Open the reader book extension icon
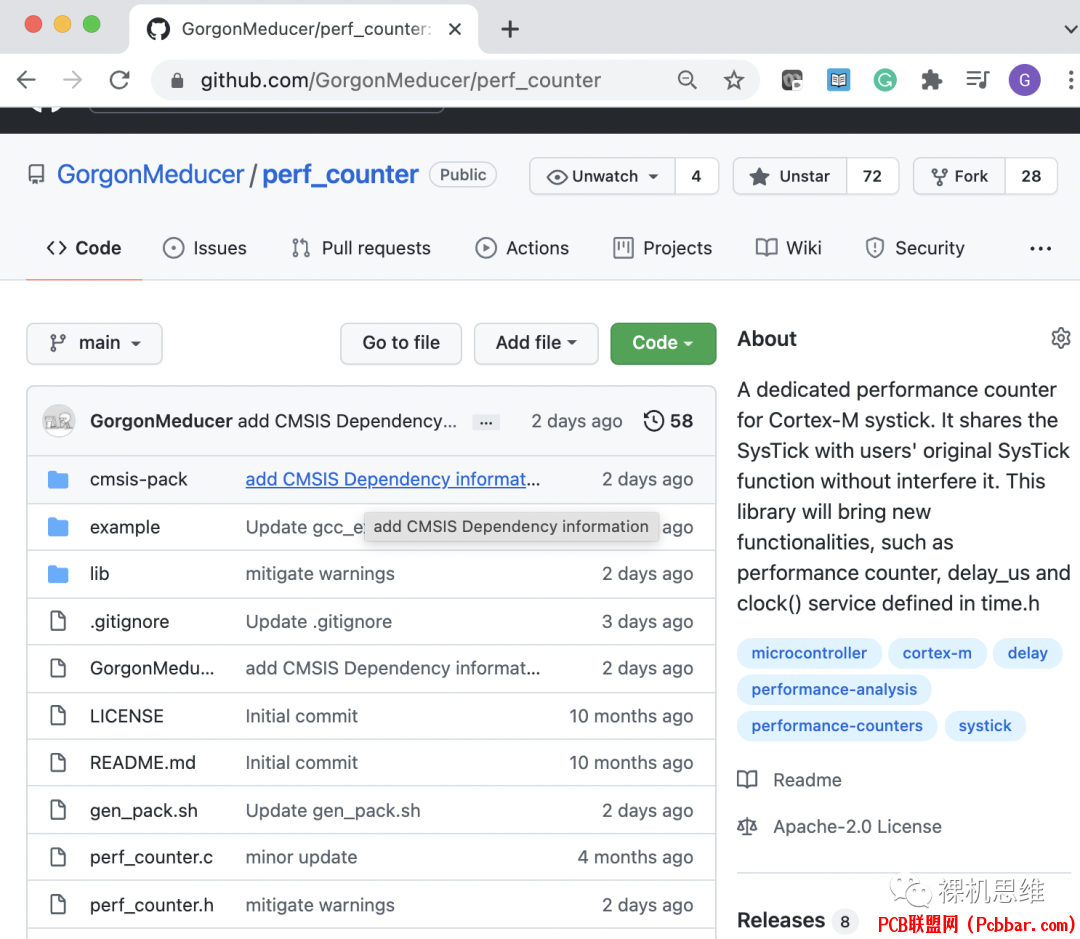 (838, 80)
